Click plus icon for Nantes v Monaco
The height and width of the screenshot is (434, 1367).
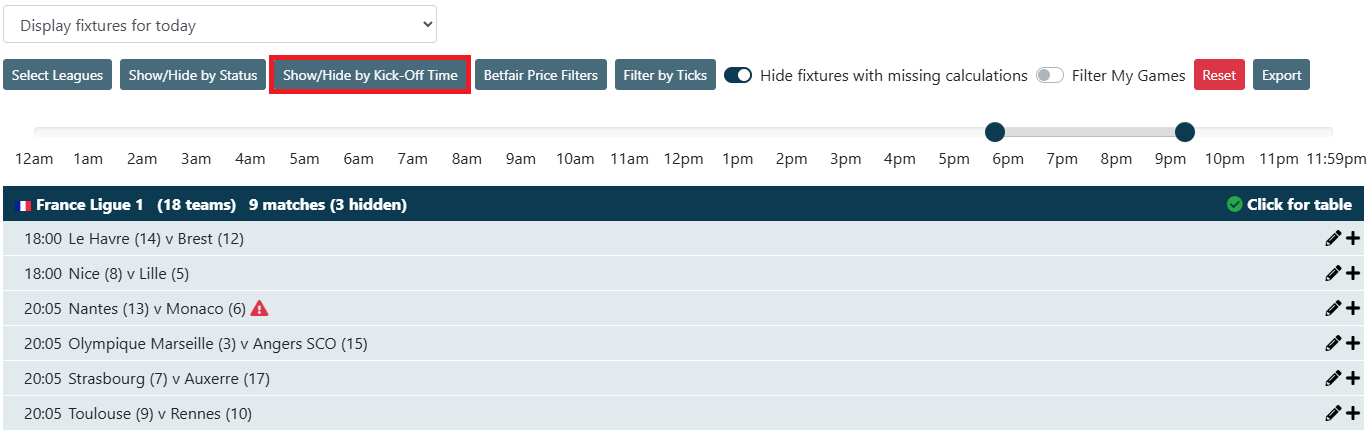tap(1353, 308)
